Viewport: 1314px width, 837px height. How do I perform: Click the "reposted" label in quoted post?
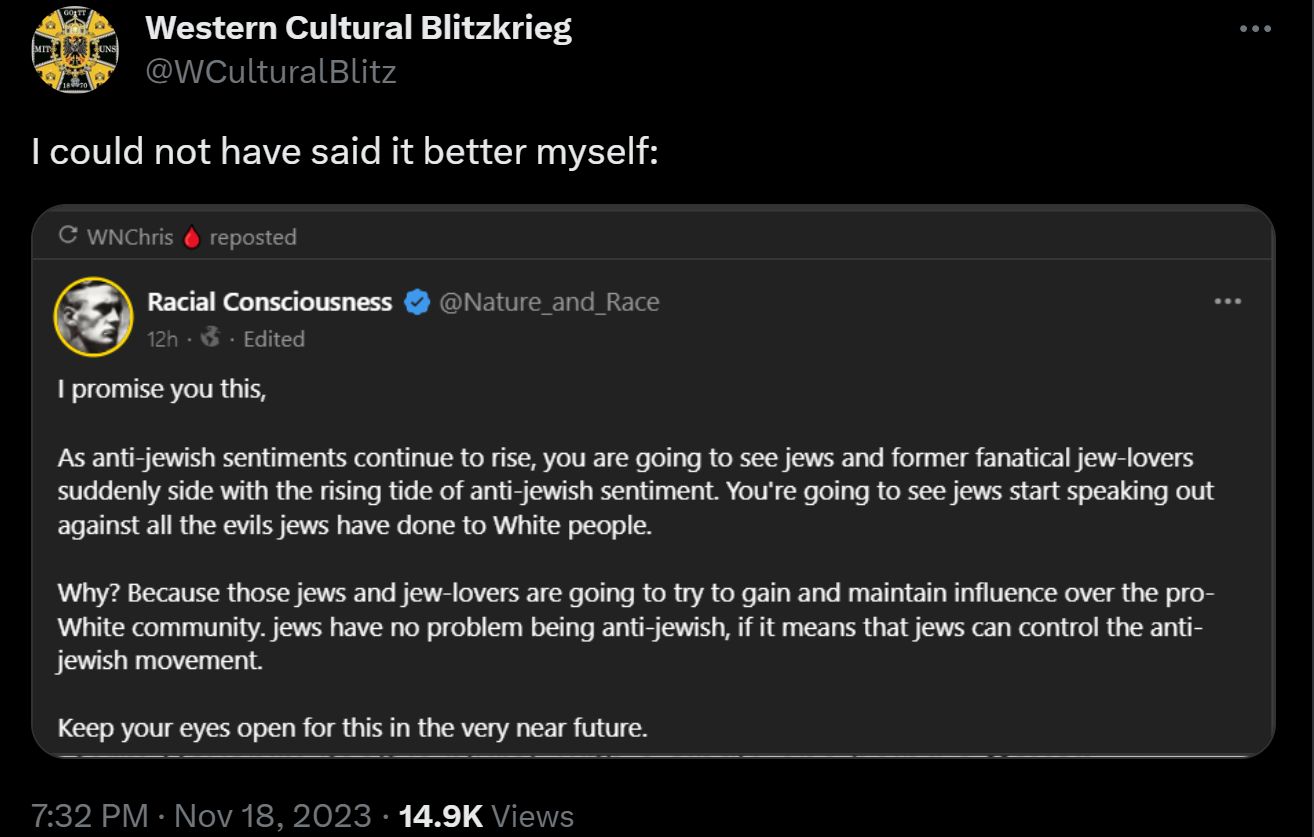pos(253,237)
